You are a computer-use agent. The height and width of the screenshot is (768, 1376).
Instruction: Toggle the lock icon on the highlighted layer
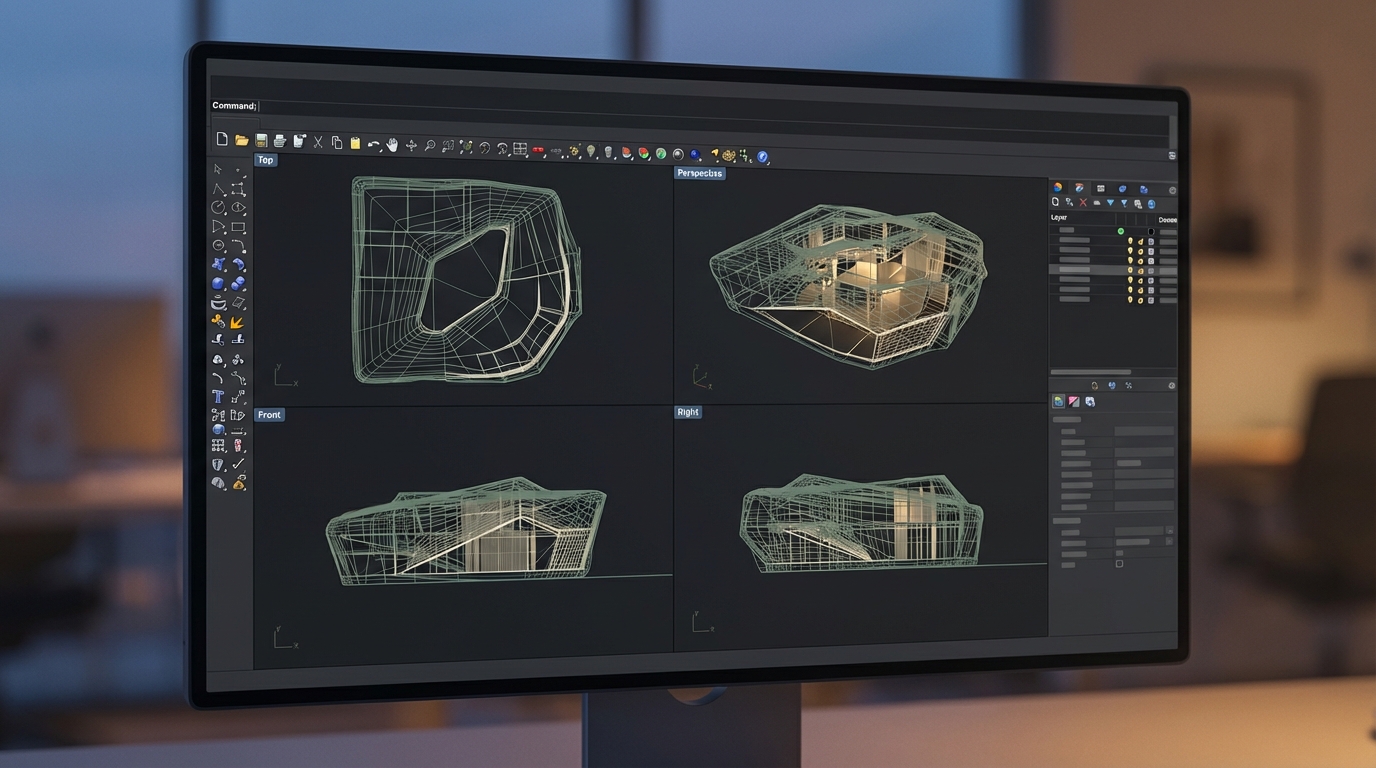pyautogui.click(x=1140, y=270)
